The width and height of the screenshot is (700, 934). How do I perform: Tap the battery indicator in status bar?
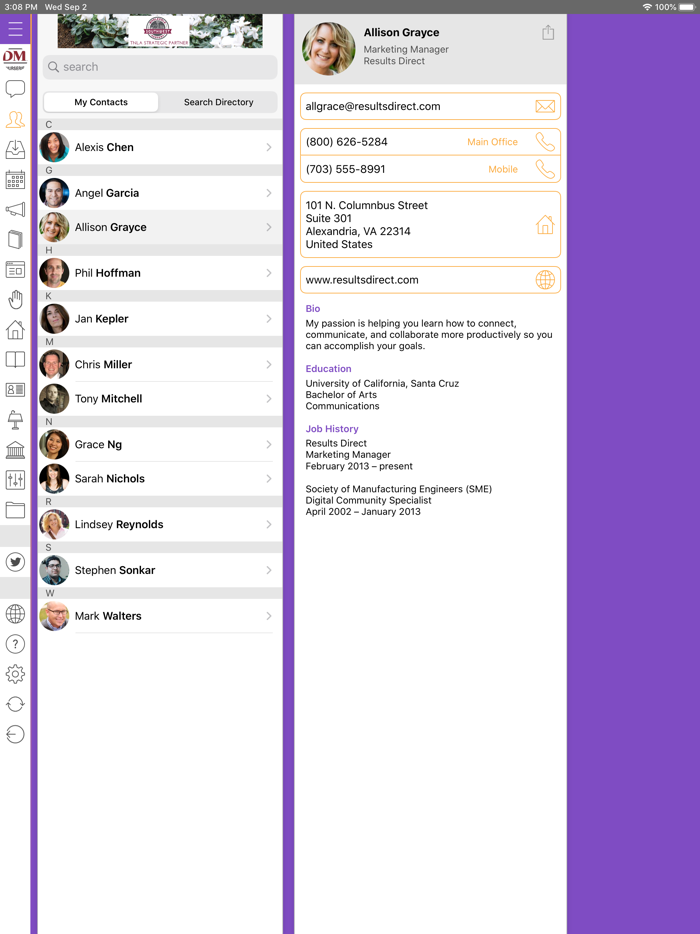[x=686, y=7]
